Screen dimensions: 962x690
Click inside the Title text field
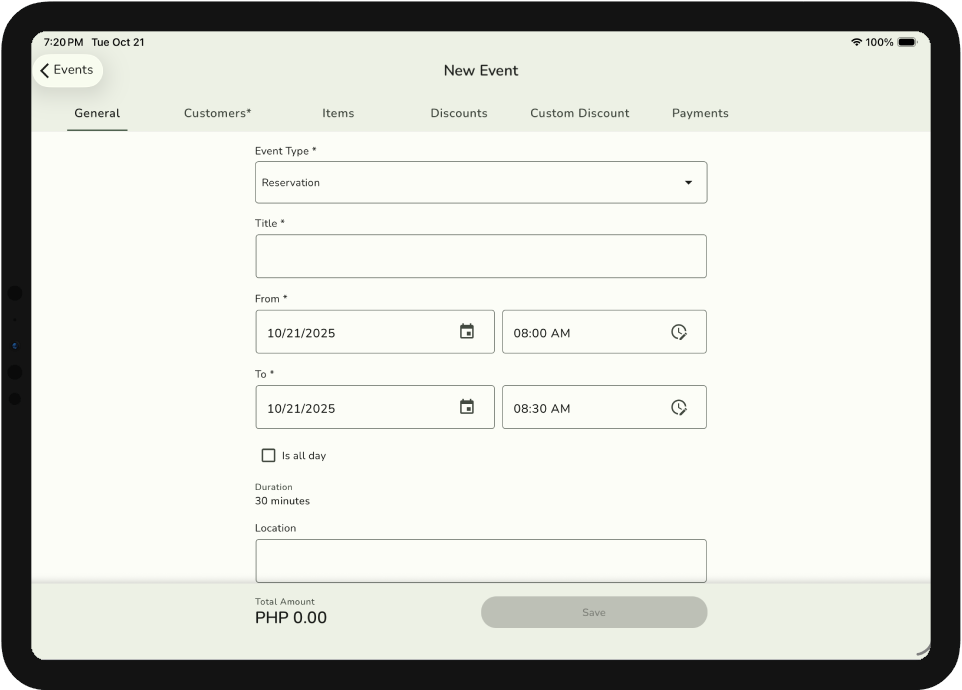click(481, 256)
